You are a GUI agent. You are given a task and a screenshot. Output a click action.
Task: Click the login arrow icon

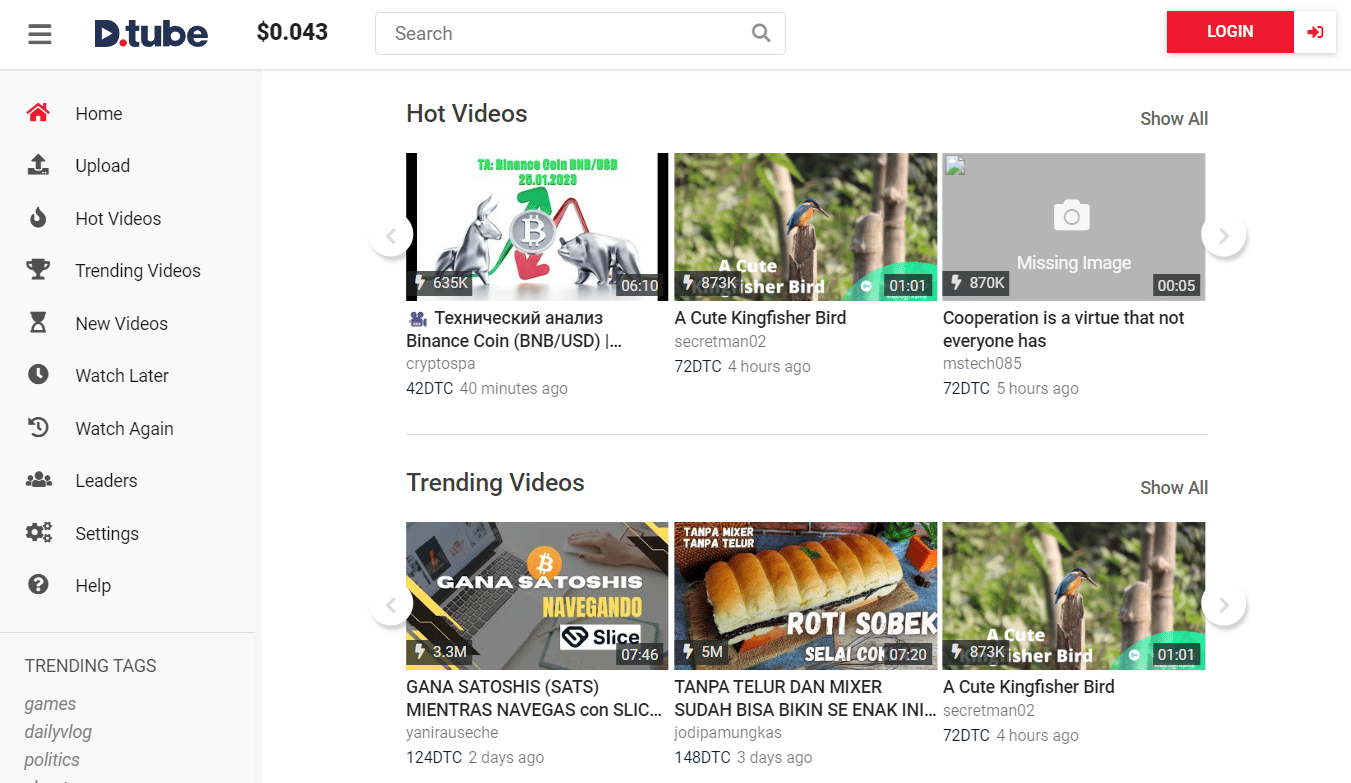click(1315, 32)
